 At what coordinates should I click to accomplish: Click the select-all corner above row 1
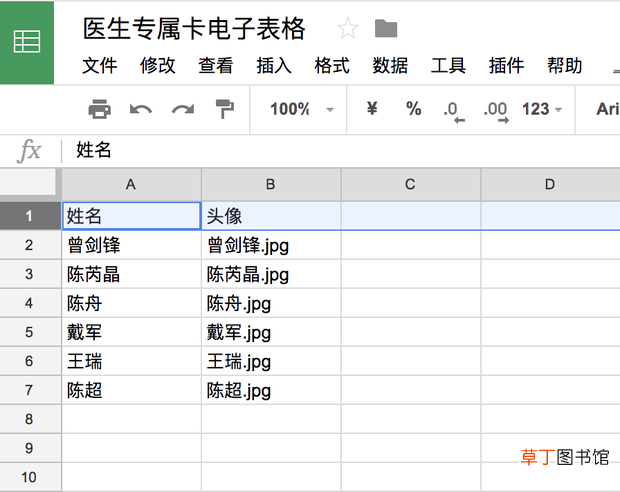(28, 182)
